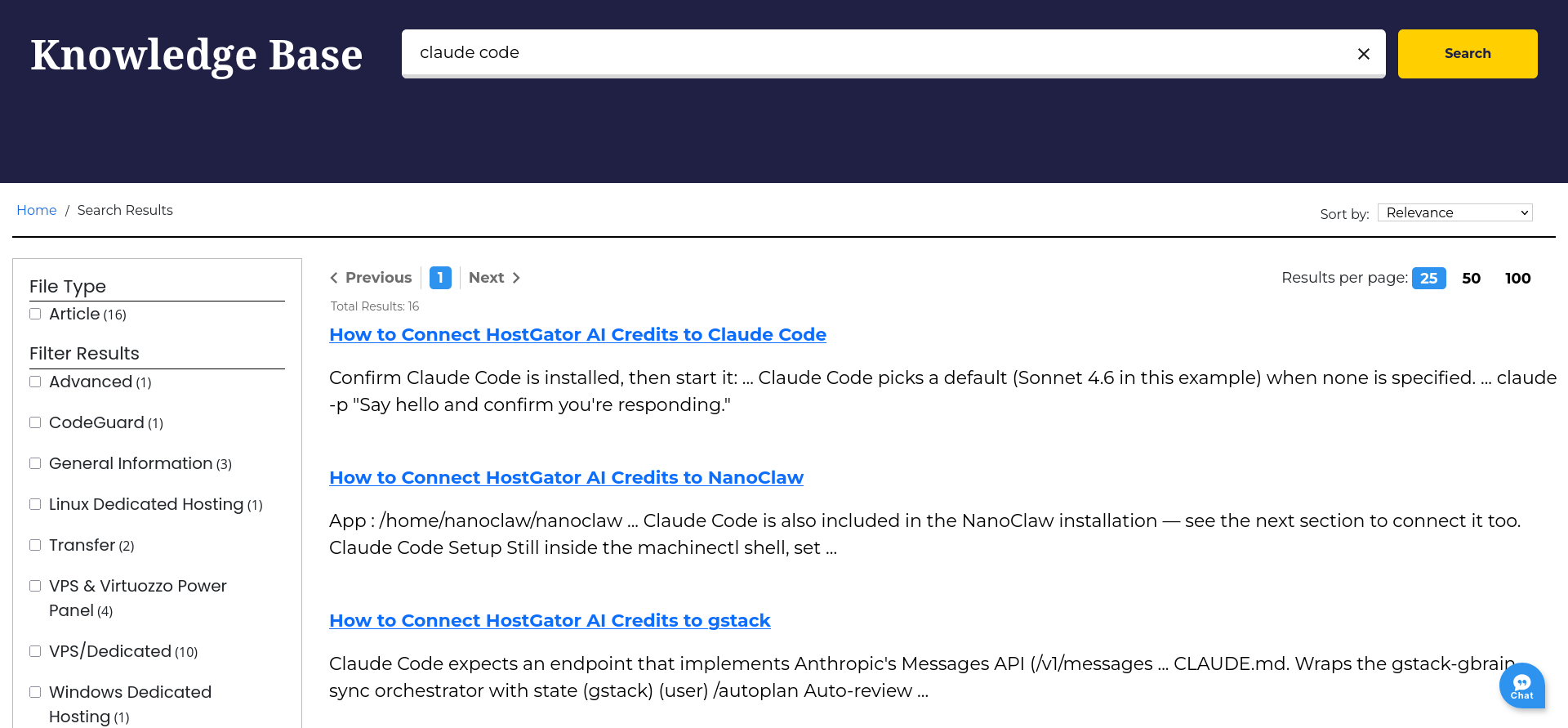Click the File Type heading

point(68,286)
